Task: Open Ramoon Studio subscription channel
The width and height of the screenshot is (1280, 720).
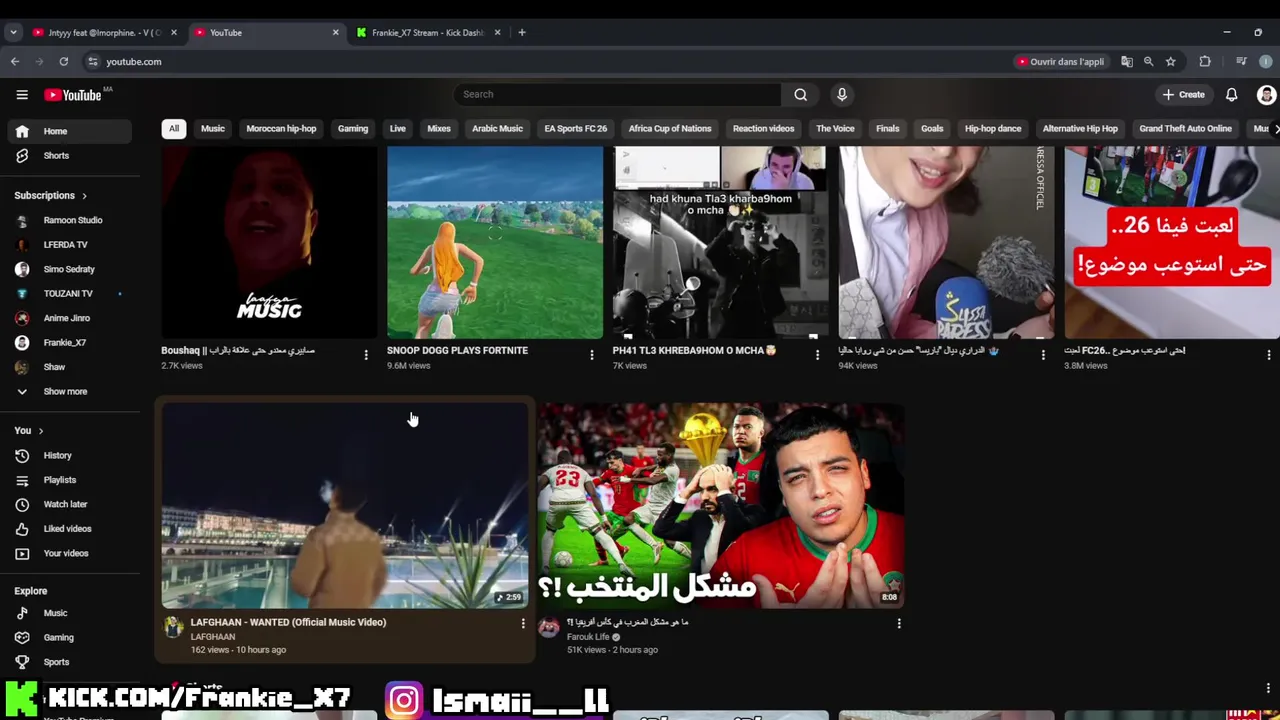Action: tap(69, 220)
